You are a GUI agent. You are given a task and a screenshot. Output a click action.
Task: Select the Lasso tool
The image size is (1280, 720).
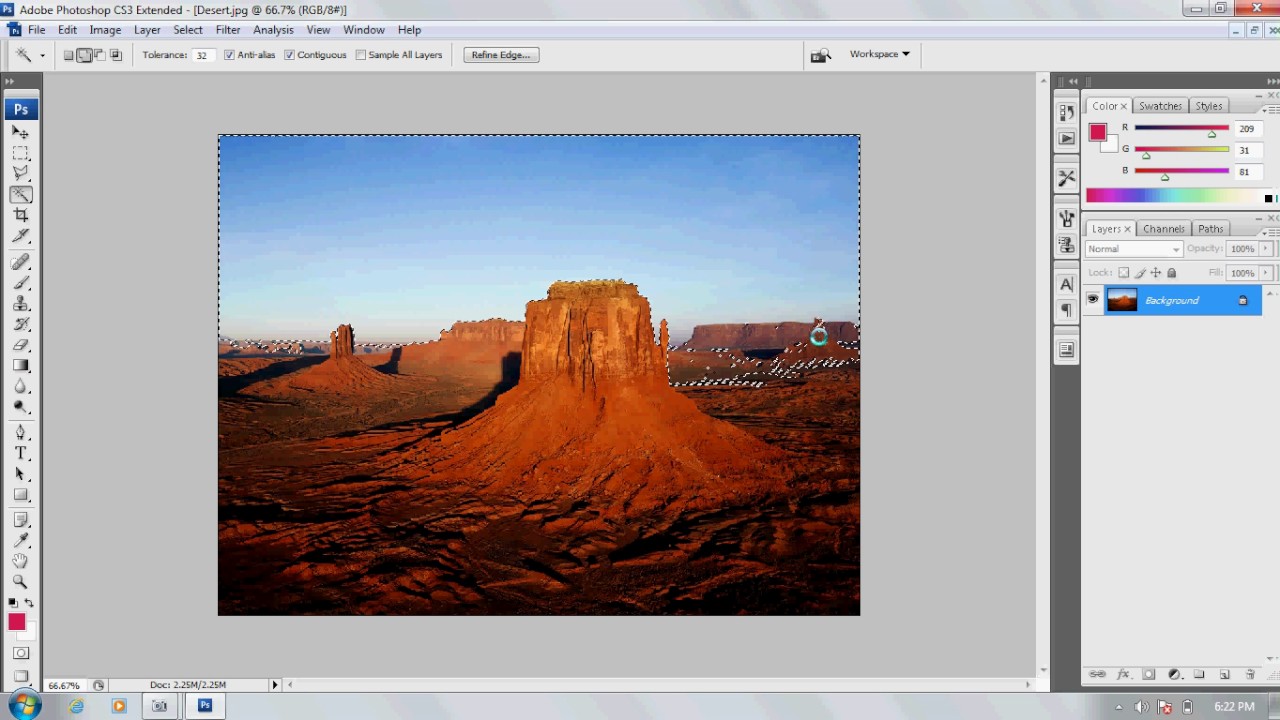pyautogui.click(x=21, y=174)
